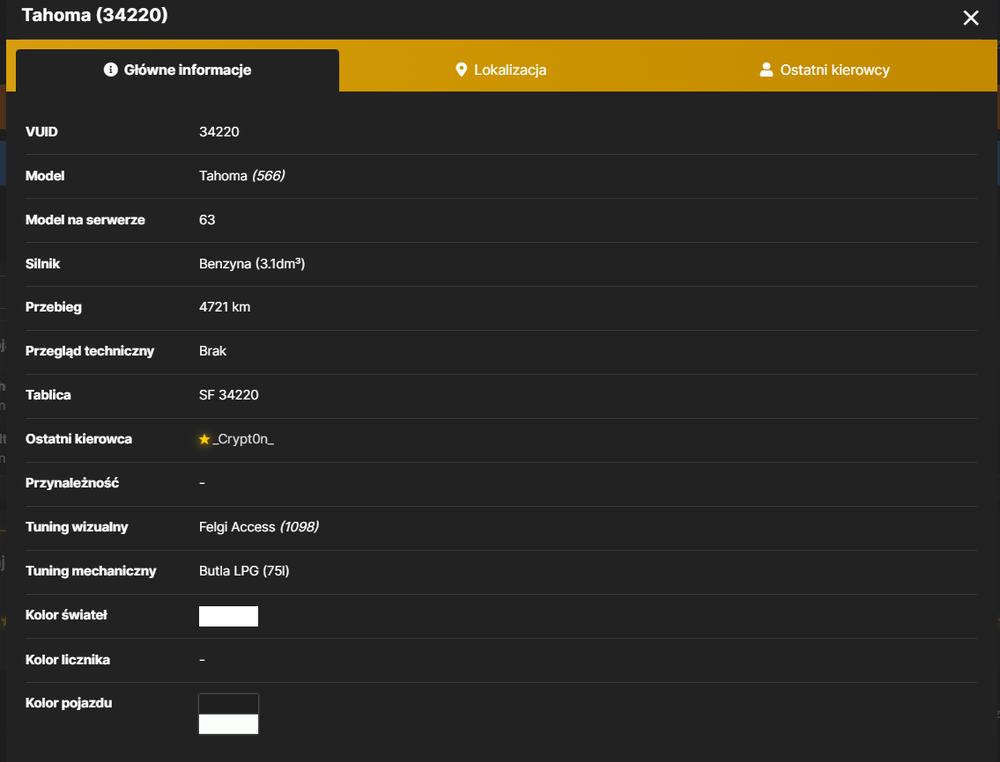The height and width of the screenshot is (762, 1000).
Task: Click the plate value SF 34220
Action: click(x=228, y=395)
